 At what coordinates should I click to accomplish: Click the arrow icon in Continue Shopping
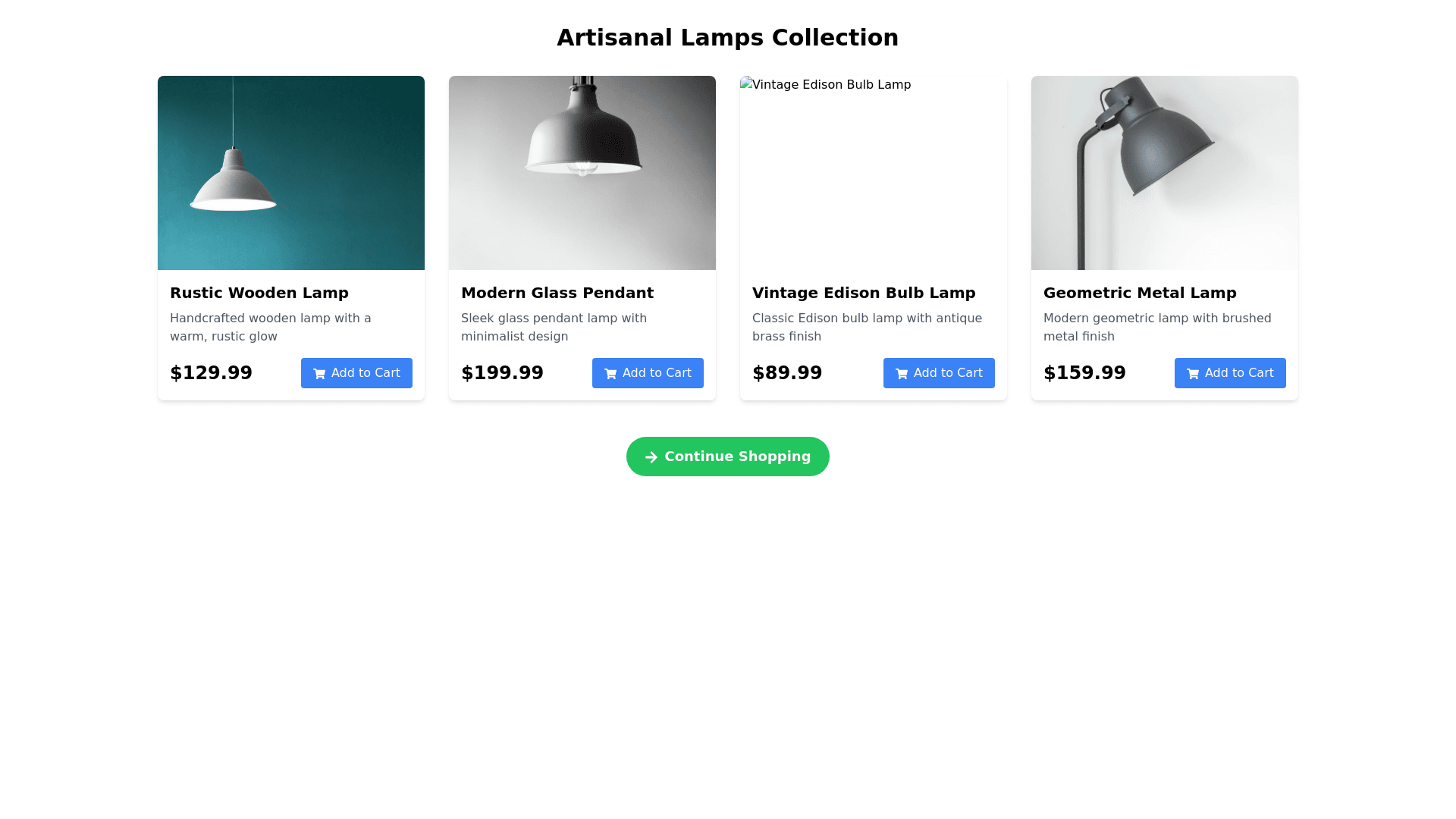pyautogui.click(x=651, y=457)
